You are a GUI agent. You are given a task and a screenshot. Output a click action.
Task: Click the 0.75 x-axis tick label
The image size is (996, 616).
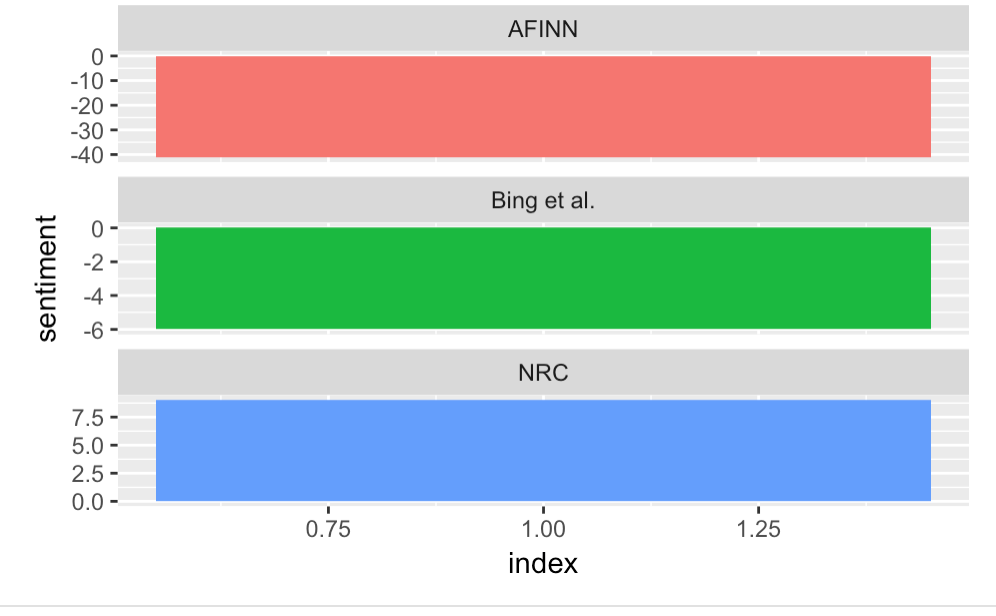328,528
